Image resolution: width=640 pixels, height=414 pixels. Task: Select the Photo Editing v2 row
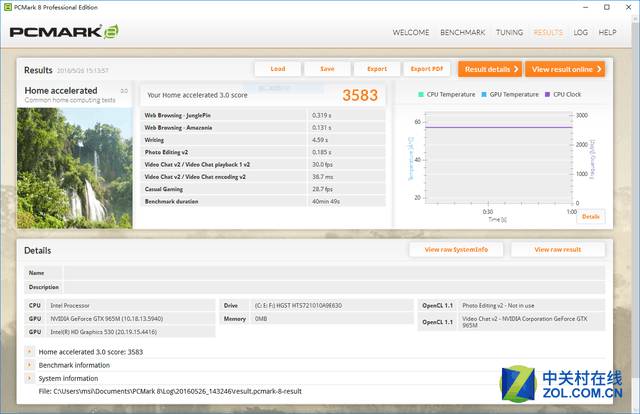coord(263,152)
